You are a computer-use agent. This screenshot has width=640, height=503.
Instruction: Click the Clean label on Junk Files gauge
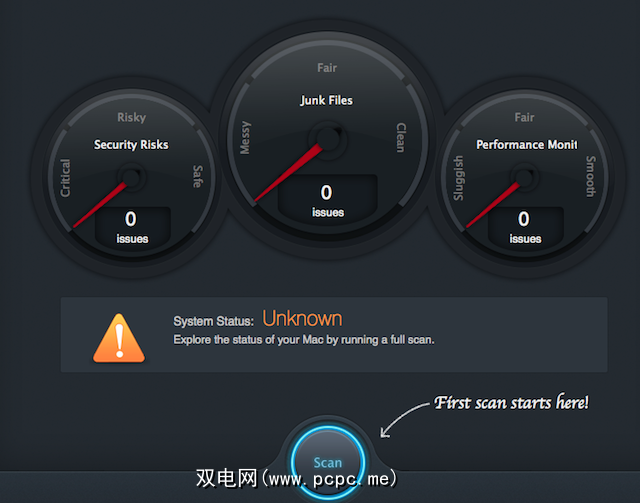coord(401,137)
